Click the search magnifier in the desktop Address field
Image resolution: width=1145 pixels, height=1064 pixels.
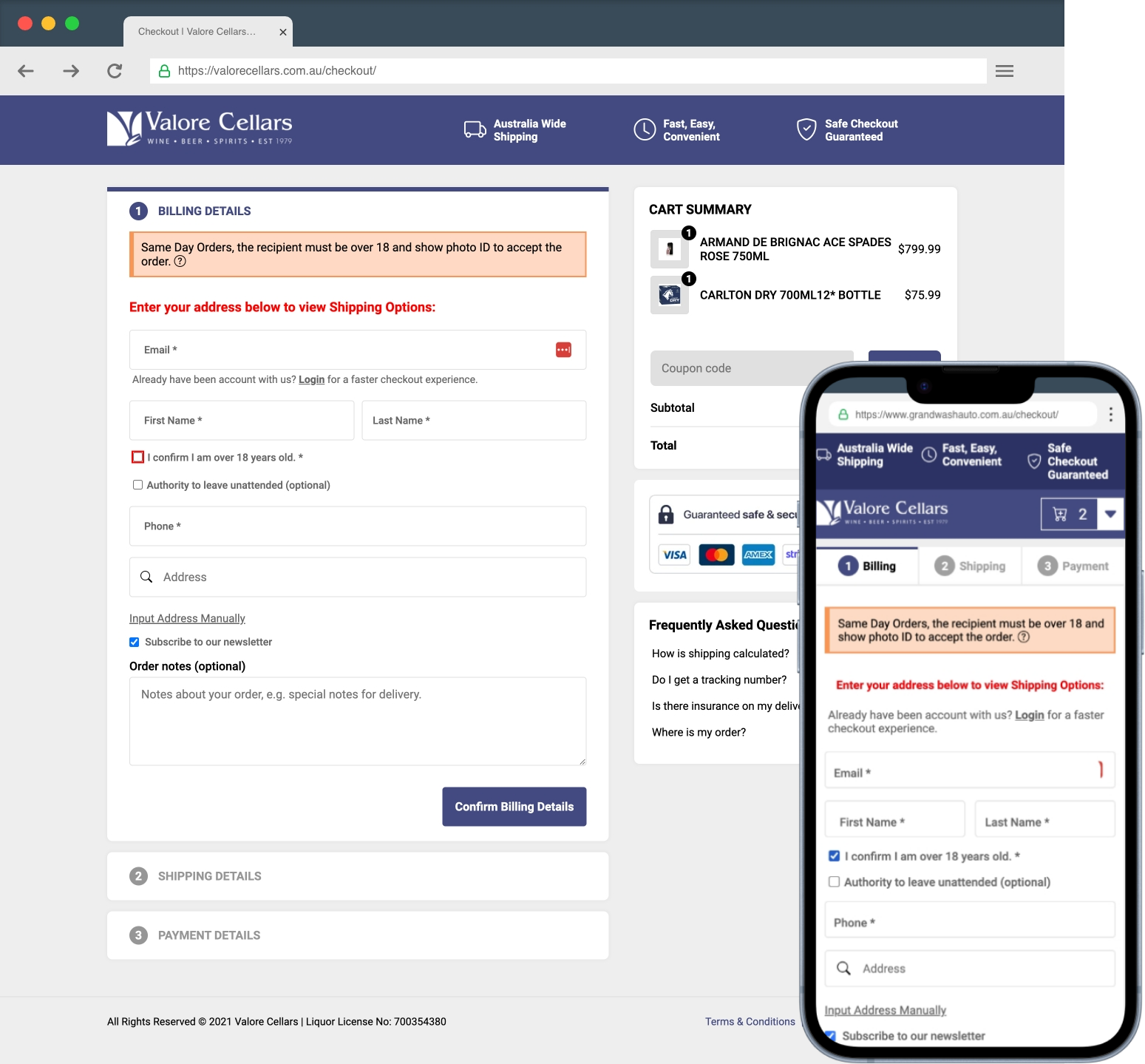[x=146, y=577]
